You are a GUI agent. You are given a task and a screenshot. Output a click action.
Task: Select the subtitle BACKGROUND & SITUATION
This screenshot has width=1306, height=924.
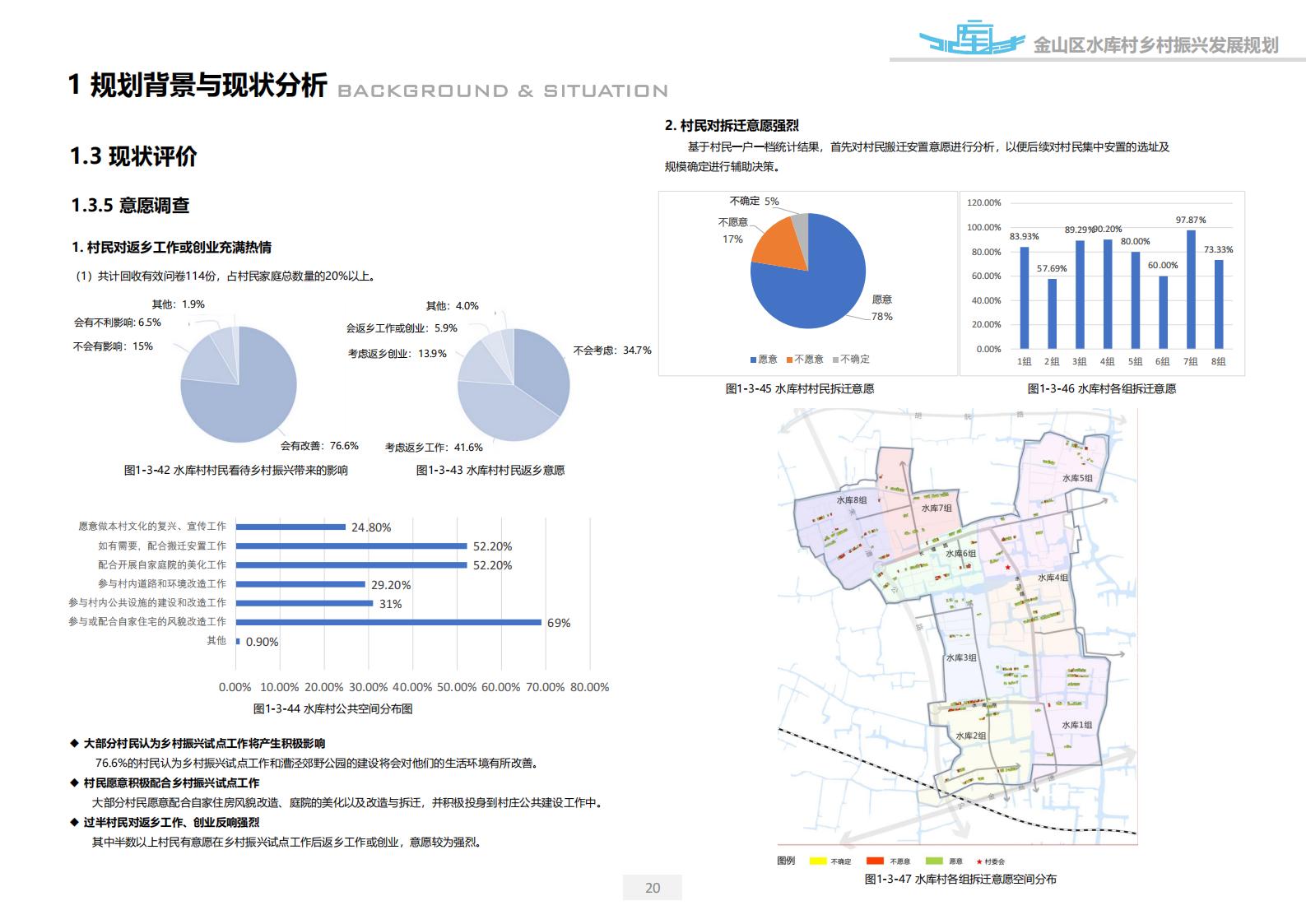coord(503,91)
